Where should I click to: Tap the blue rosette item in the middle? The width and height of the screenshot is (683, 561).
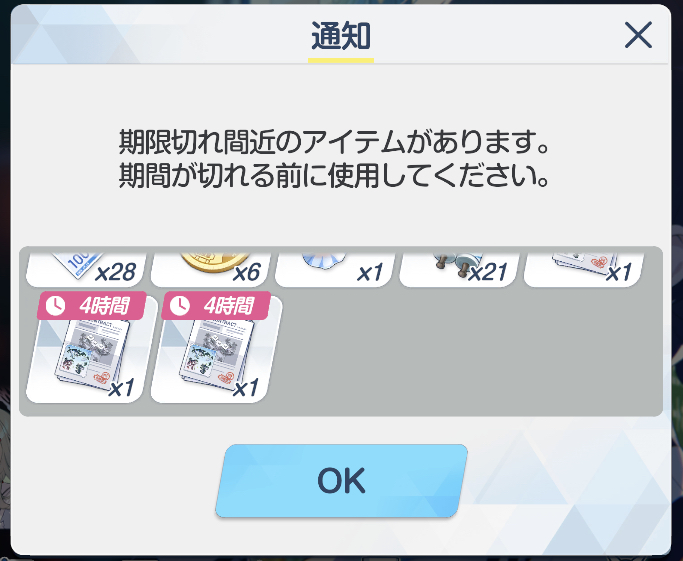click(335, 269)
